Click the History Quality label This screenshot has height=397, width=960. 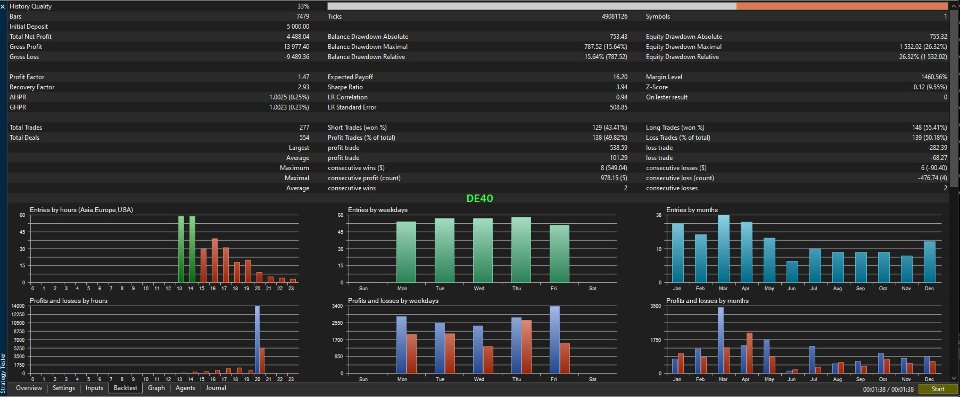coord(31,6)
